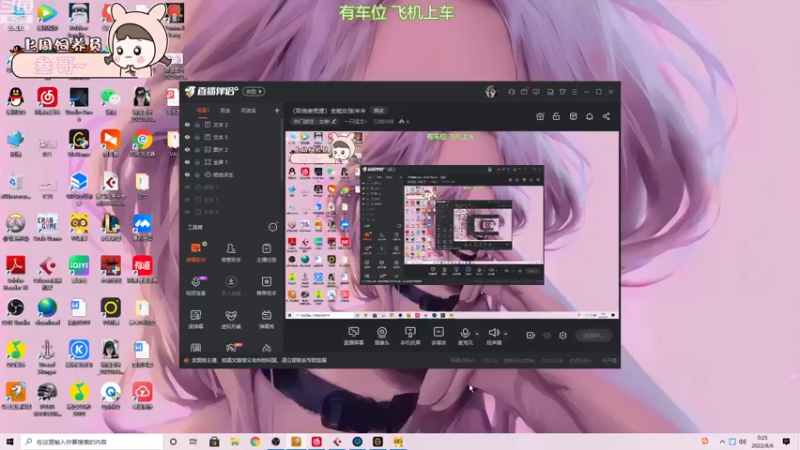Viewport: 800px width, 450px height.
Task: Click the Windows search box on taskbar
Action: tap(92, 441)
